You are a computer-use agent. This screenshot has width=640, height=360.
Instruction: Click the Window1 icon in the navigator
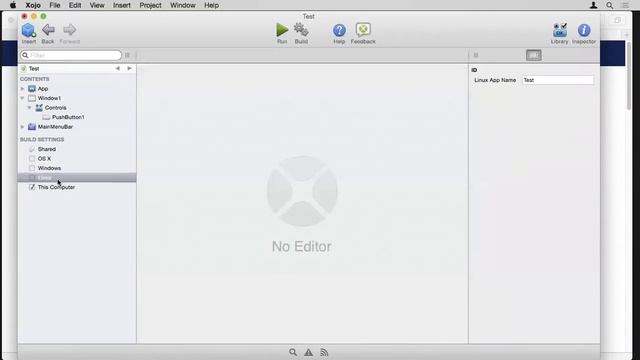coord(32,98)
